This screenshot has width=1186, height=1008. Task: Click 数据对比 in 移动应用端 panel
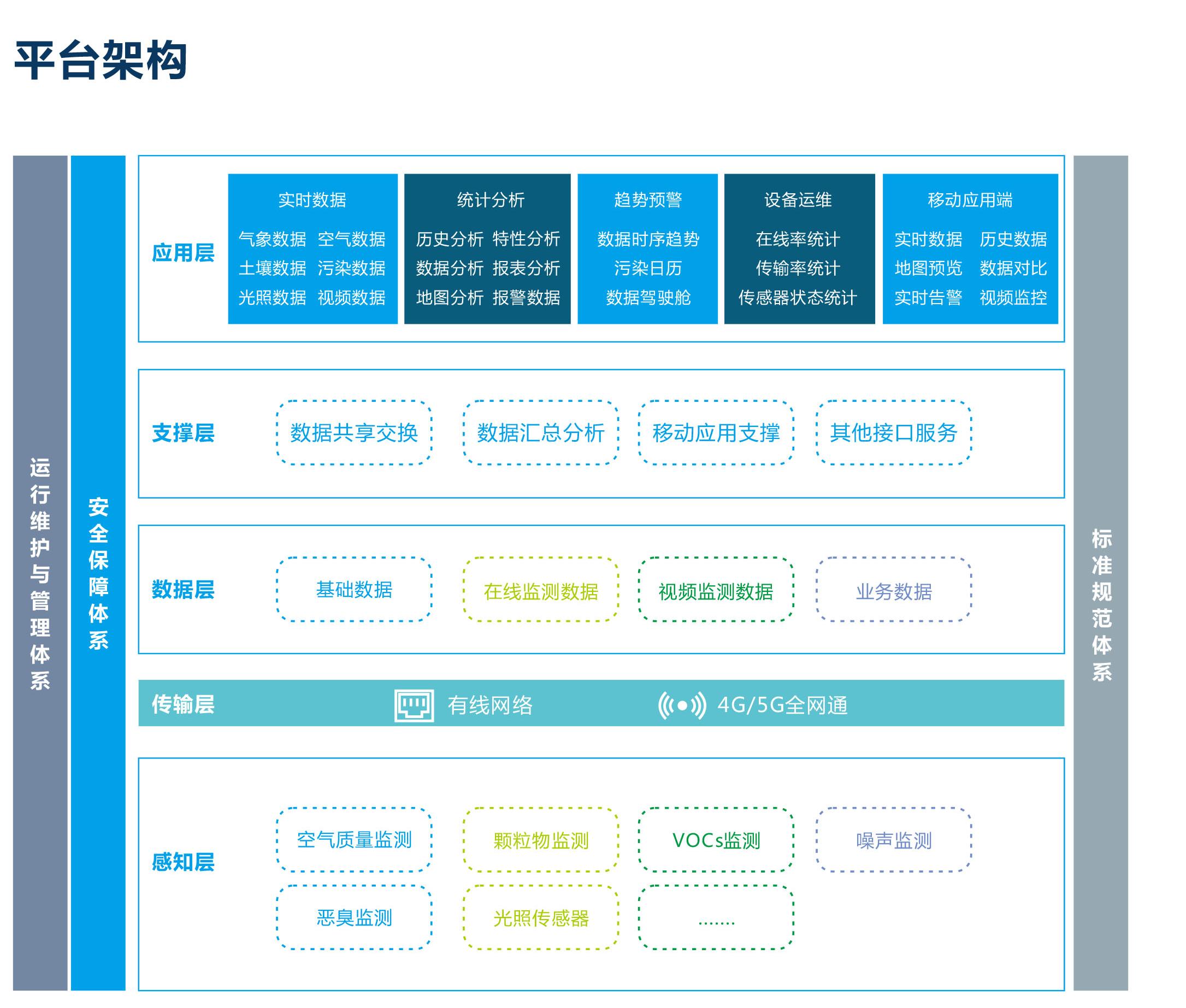(1013, 268)
